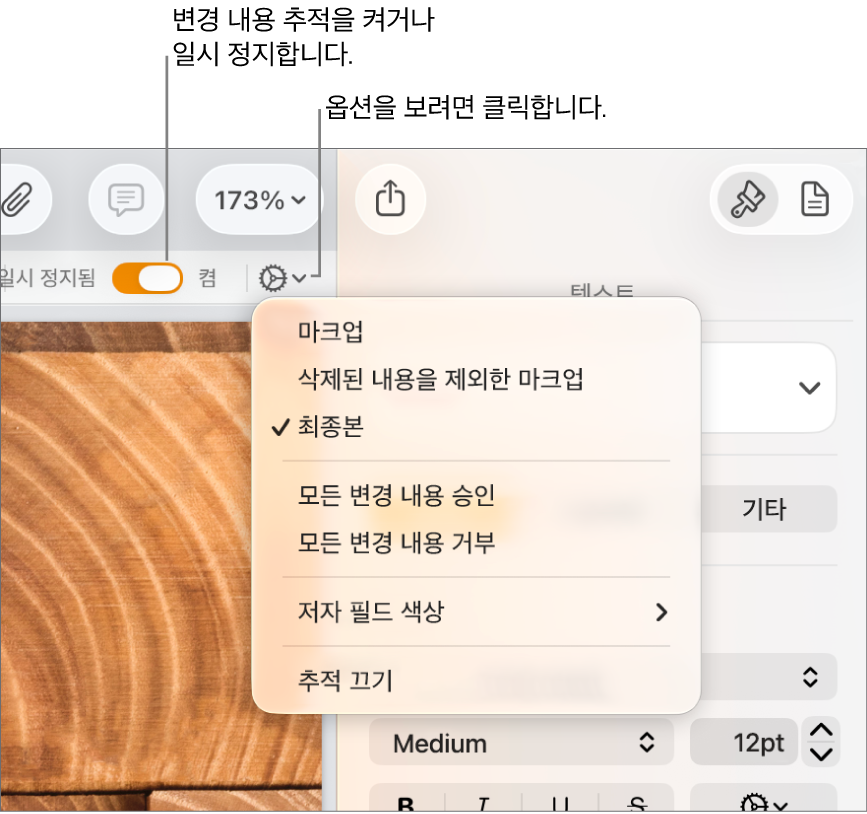Viewport: 867px width, 814px height.
Task: Click the 12pt font size field
Action: [743, 742]
